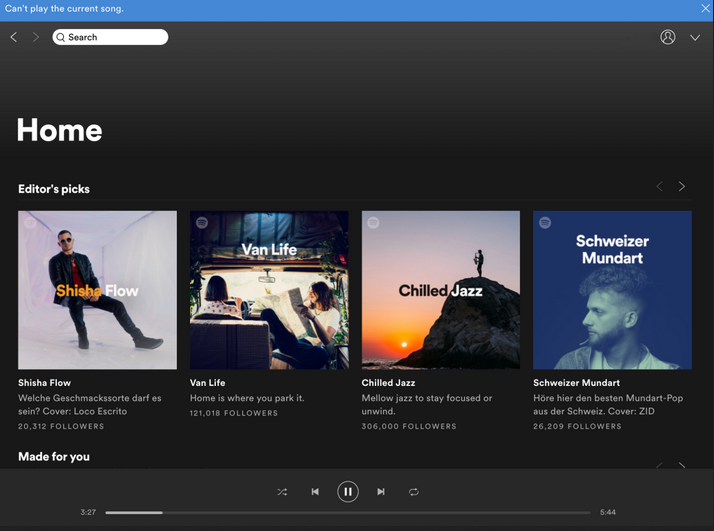Skip to the next track
Viewport: 714px width, 531px height.
(381, 492)
